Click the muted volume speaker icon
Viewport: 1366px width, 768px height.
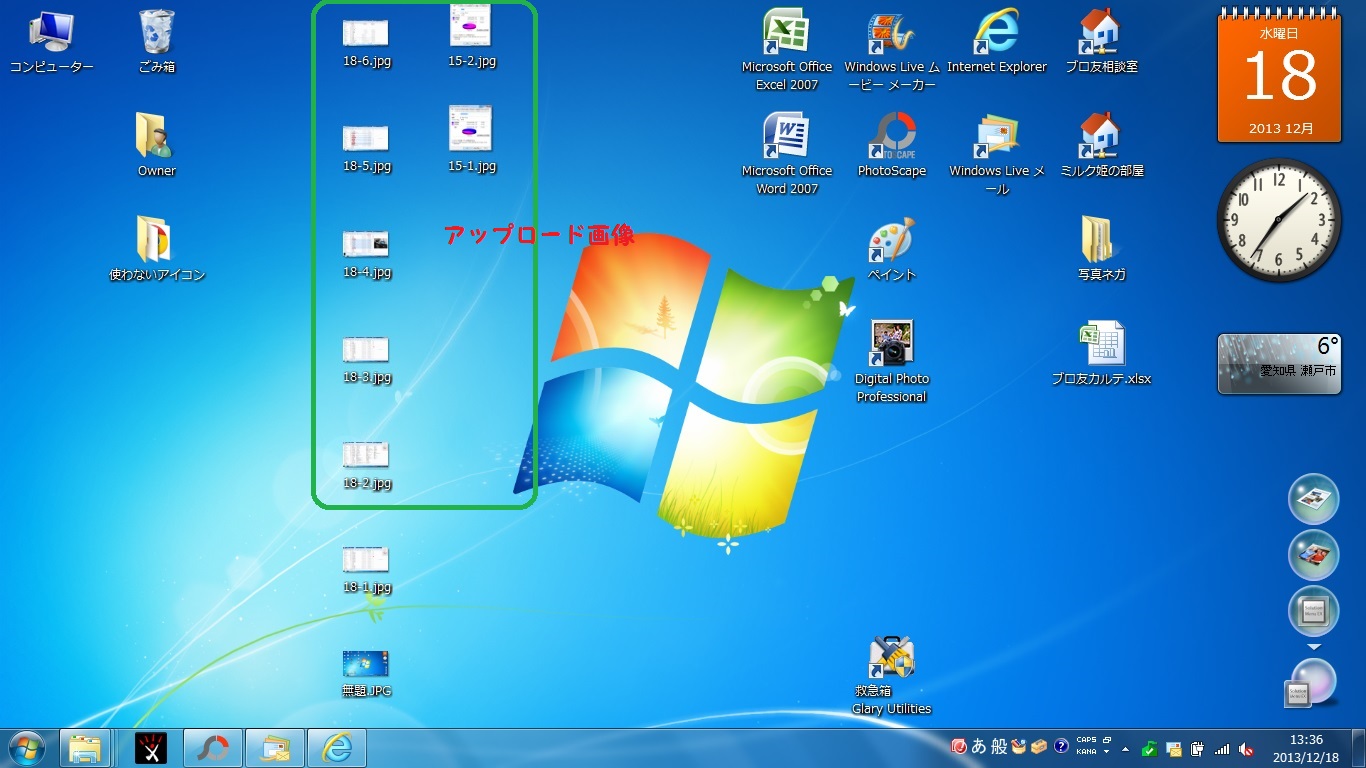(1246, 748)
